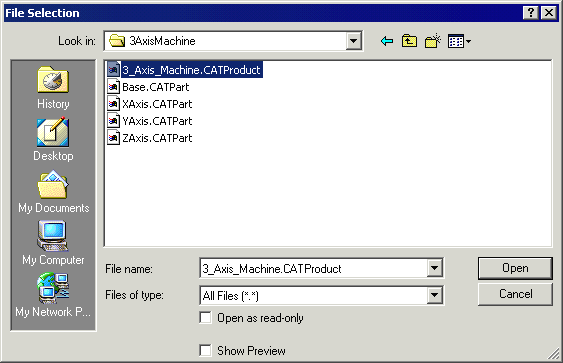Expand the File name dropdown
The image size is (563, 363).
click(x=434, y=268)
